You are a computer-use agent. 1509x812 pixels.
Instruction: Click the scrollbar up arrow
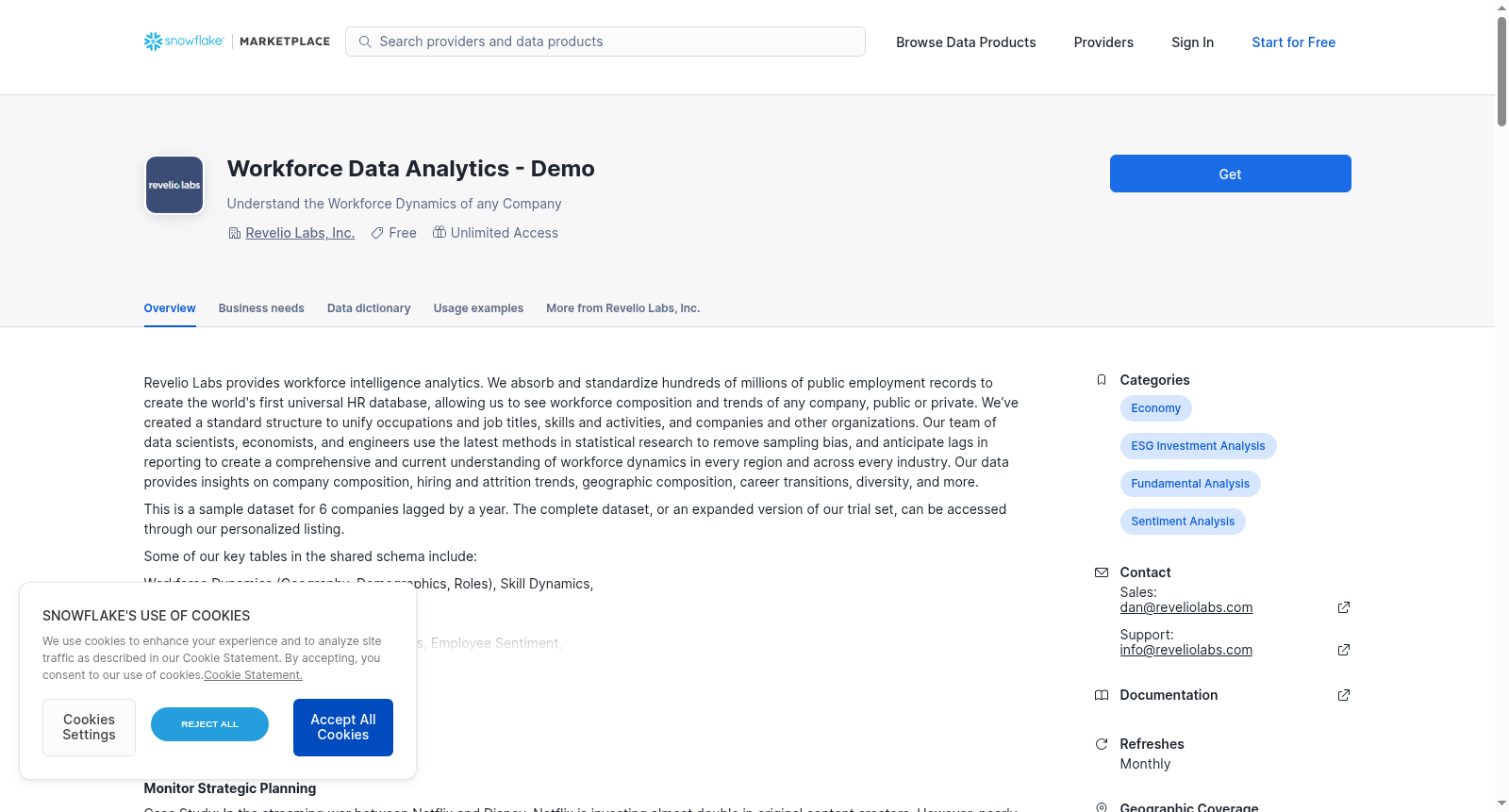(1501, 8)
